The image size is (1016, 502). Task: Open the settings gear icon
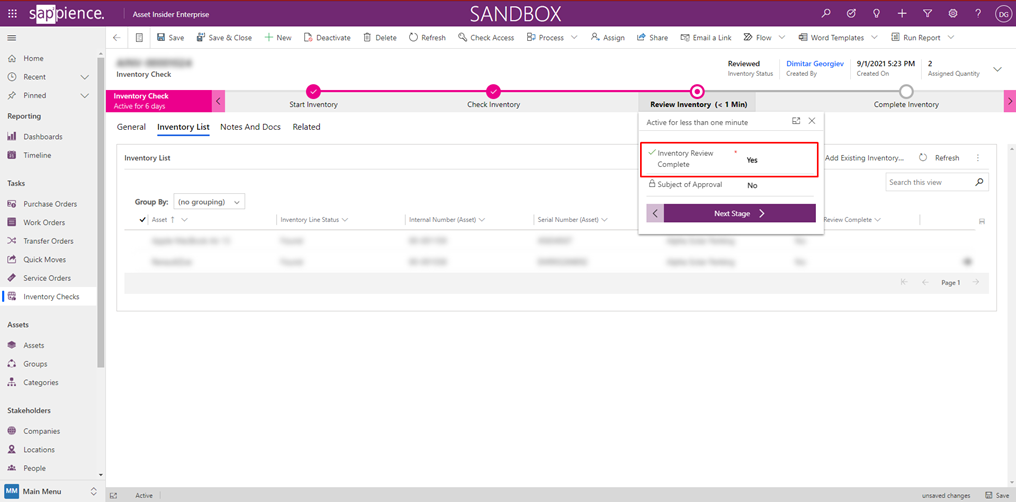coord(952,14)
